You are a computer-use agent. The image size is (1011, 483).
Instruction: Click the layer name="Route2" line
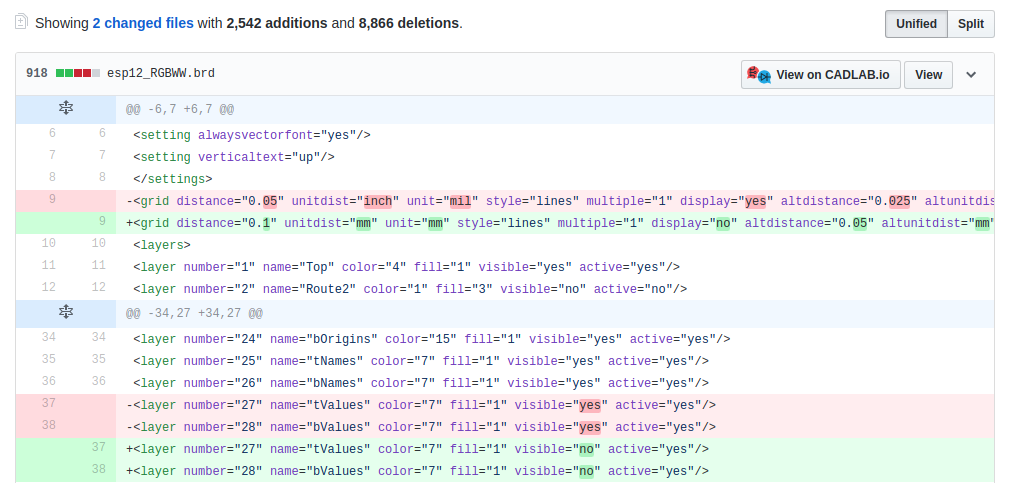click(409, 289)
